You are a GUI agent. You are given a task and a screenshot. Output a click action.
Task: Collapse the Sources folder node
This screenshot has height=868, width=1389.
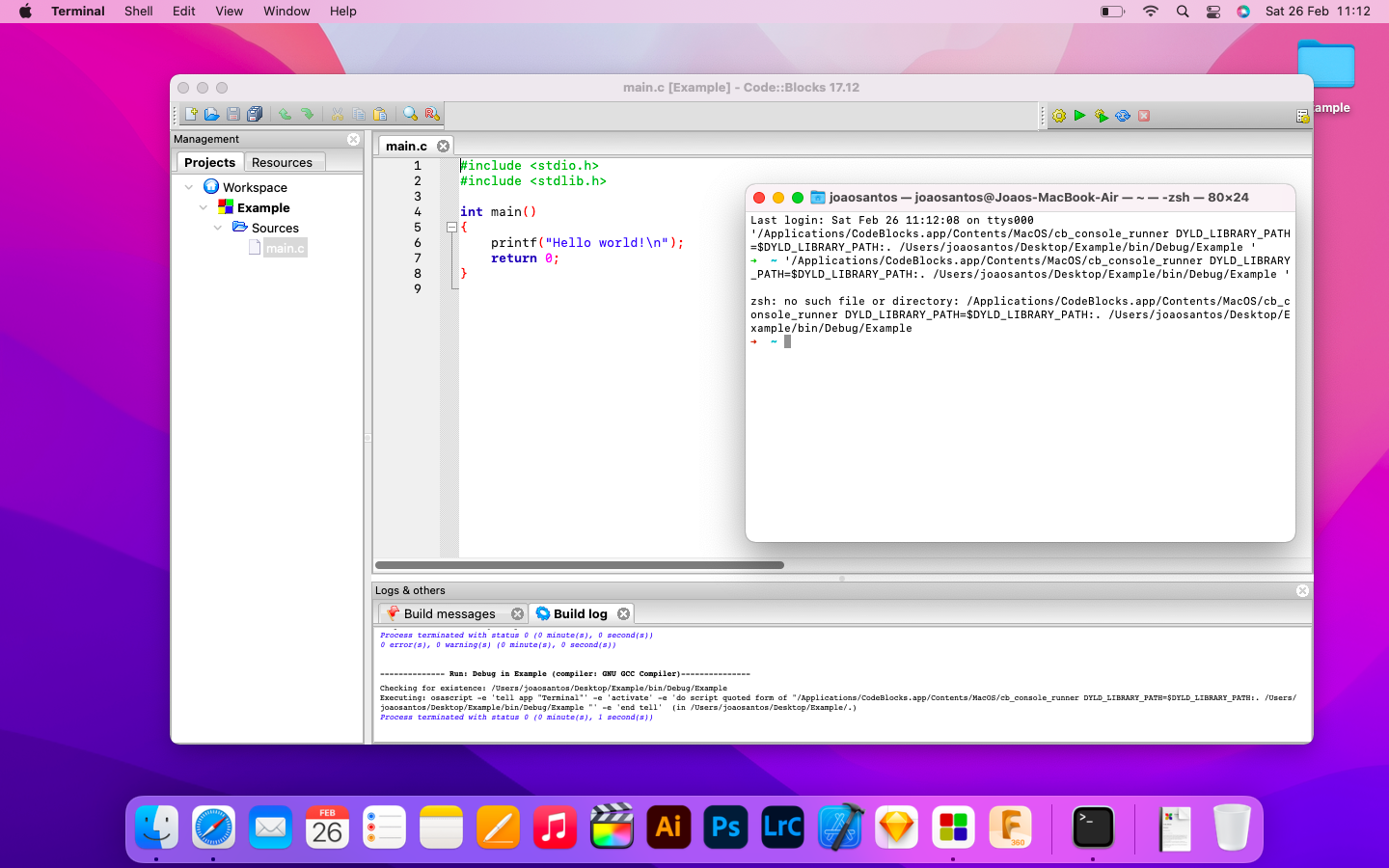coord(218,228)
